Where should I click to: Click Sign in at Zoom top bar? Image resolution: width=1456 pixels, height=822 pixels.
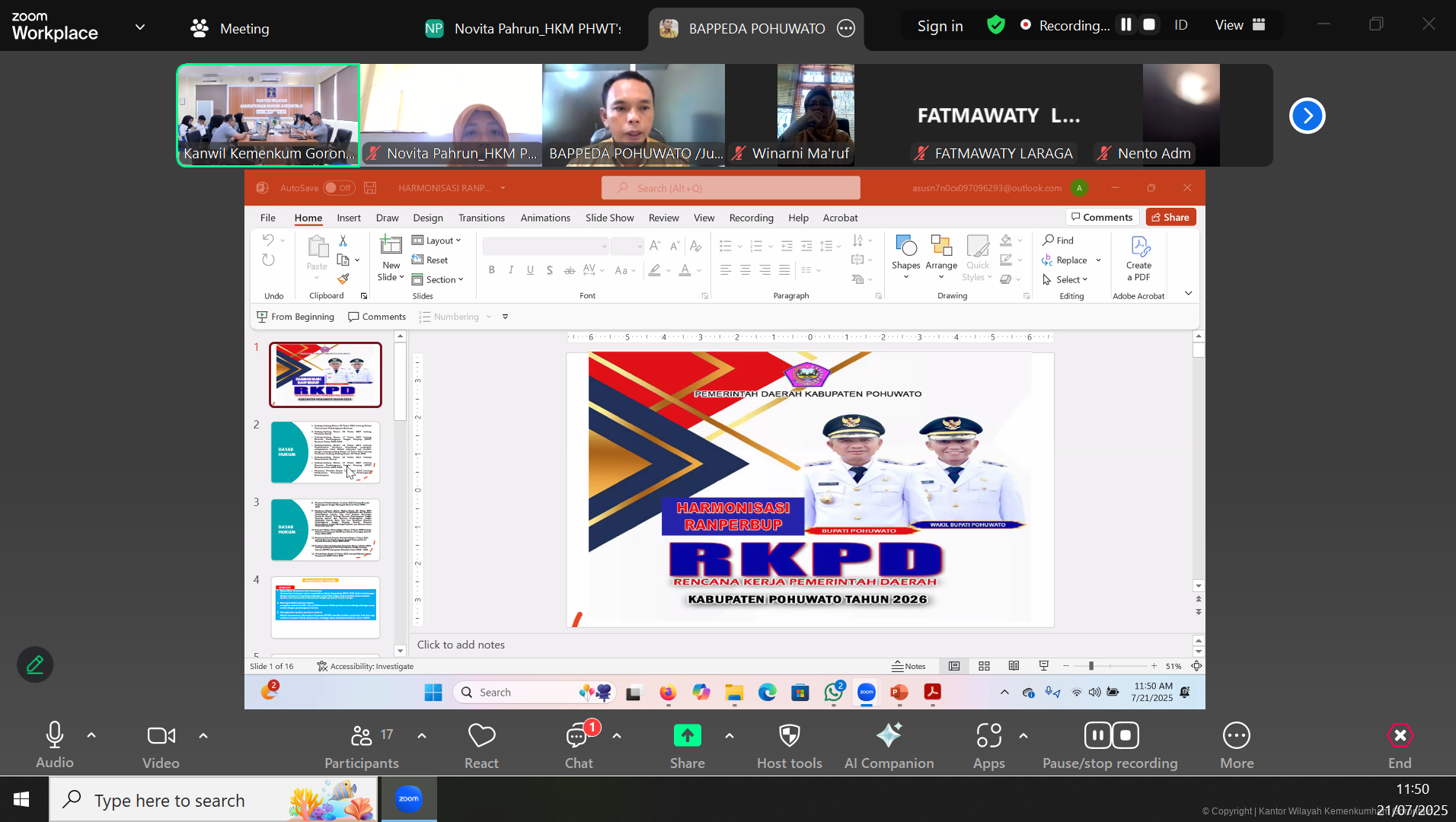pos(940,25)
